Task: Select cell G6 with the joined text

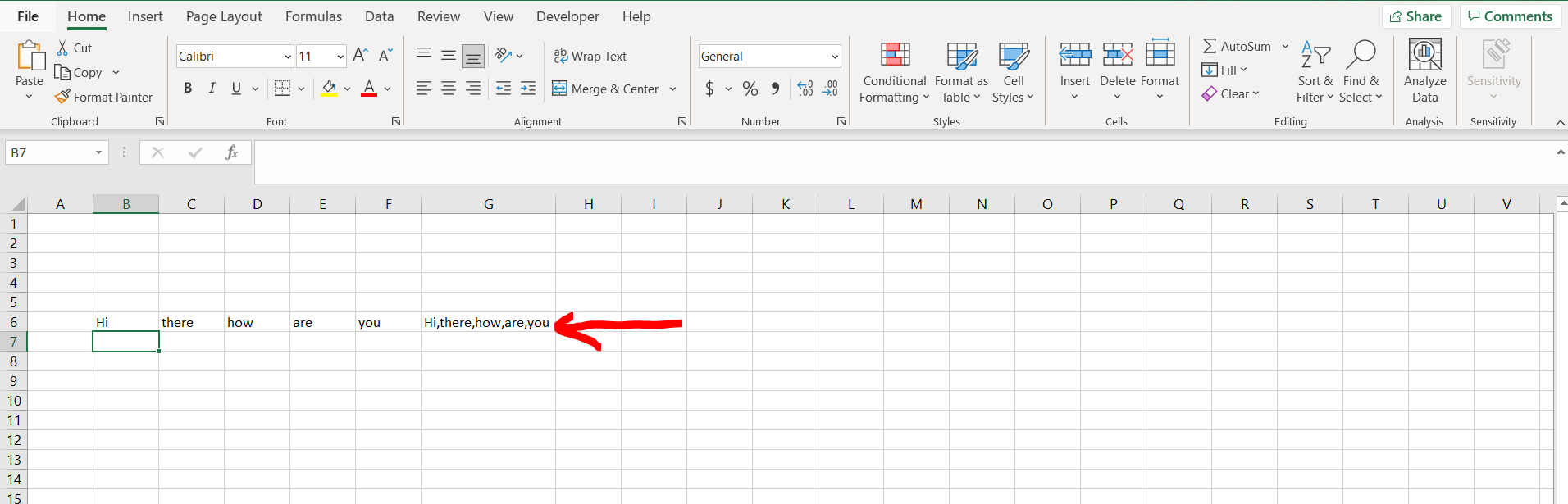Action: click(487, 322)
